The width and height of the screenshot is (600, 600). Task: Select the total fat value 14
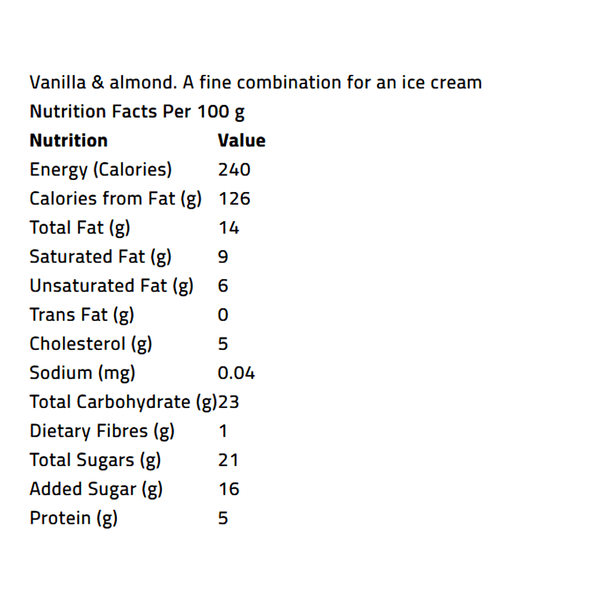tap(228, 227)
